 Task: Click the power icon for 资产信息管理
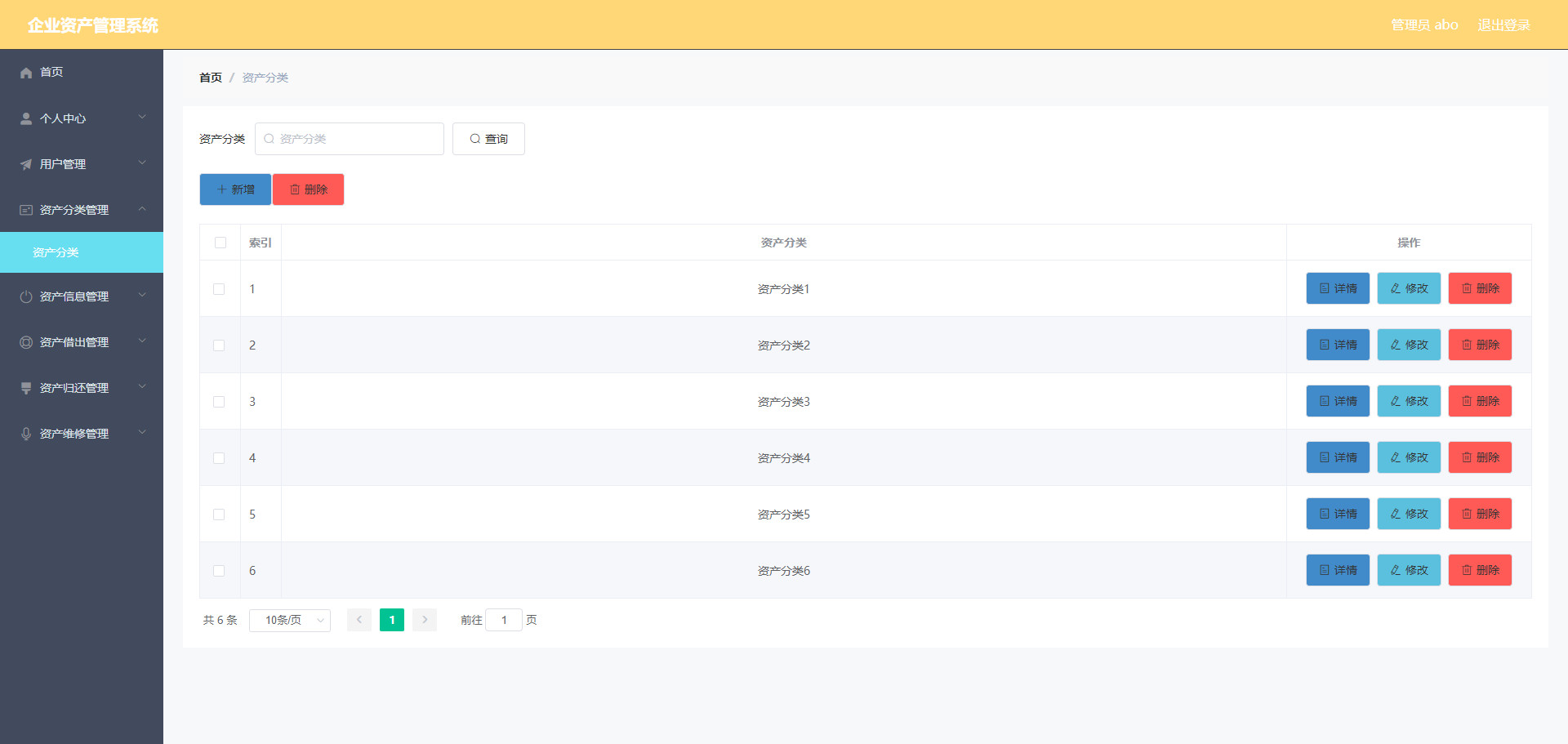point(26,296)
